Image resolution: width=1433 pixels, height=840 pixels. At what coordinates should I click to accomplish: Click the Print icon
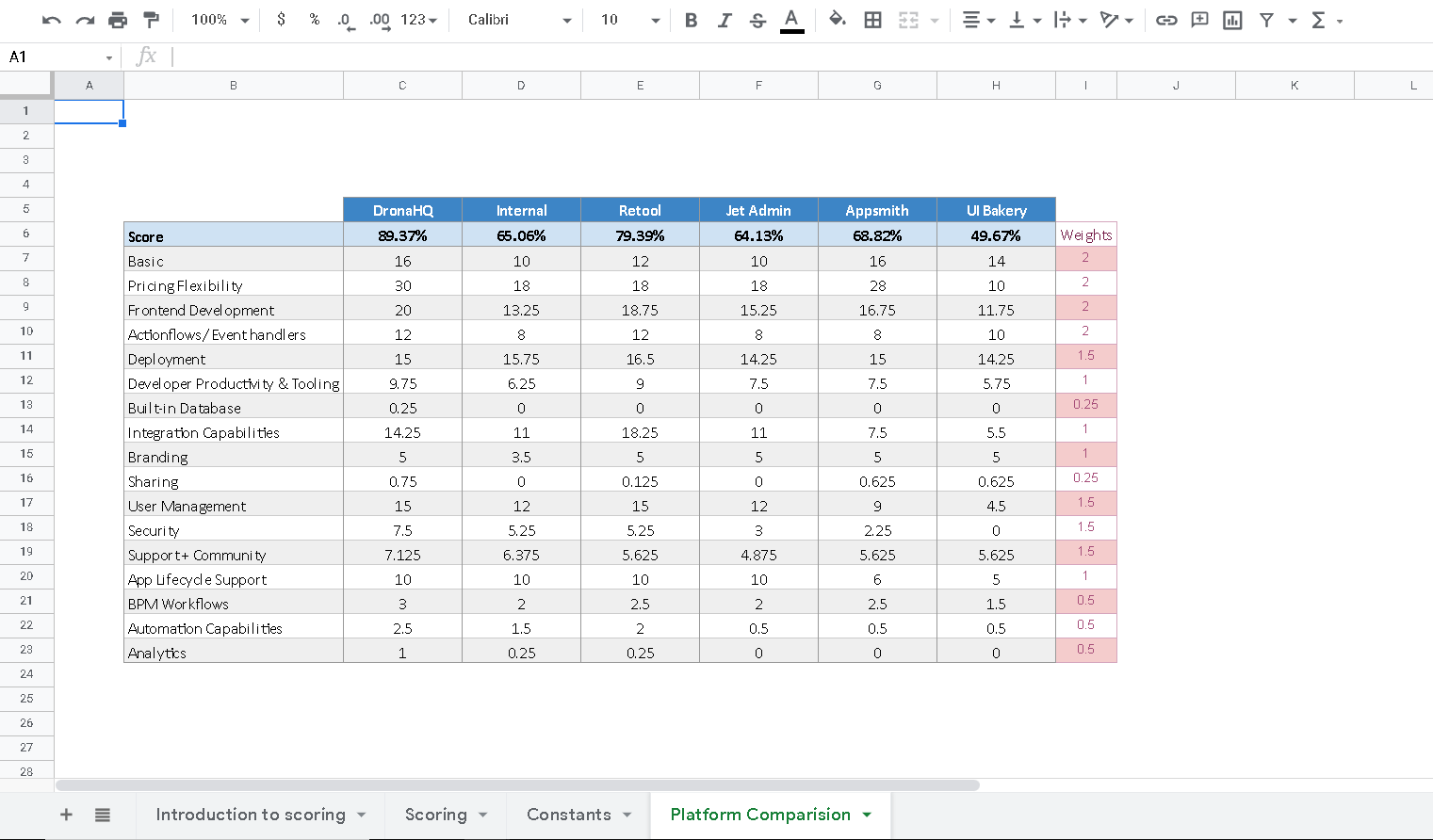[118, 20]
